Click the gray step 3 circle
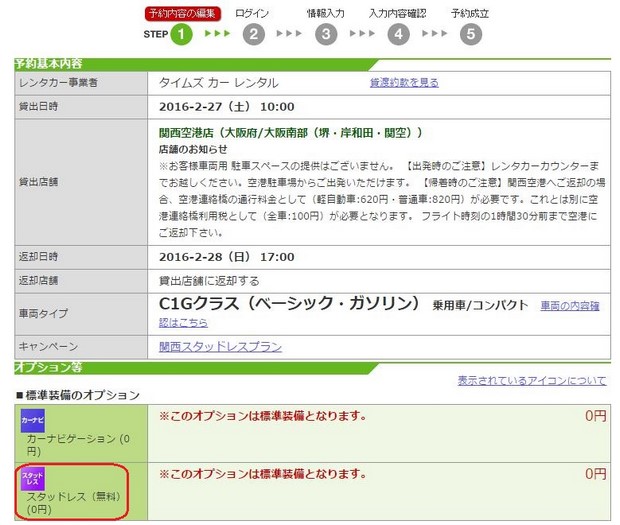620x525 pixels. (326, 35)
